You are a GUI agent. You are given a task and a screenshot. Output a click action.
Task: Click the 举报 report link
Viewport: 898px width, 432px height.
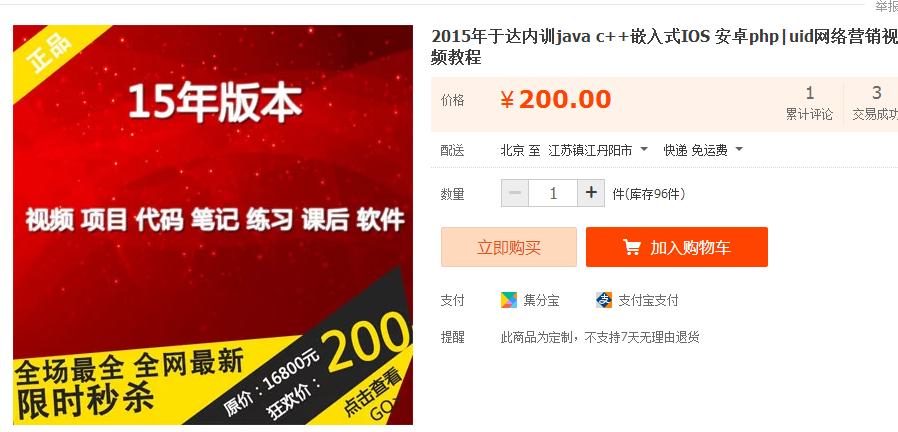click(x=887, y=7)
